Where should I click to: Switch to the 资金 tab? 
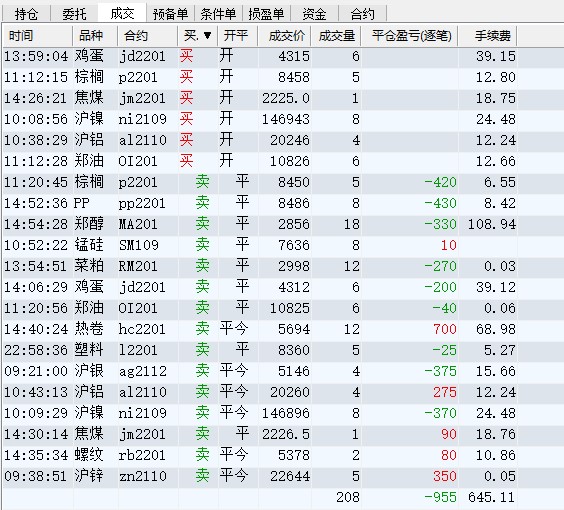point(314,14)
